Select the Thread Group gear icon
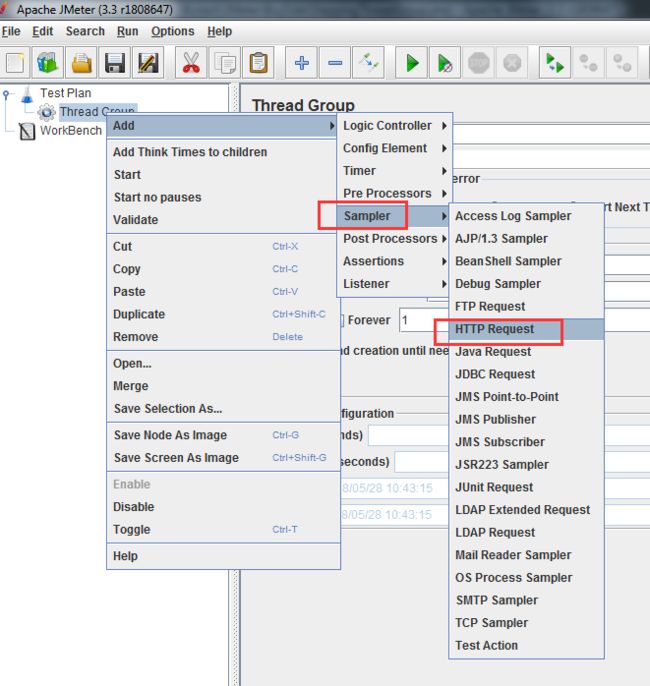Screen dimensions: 650x686 [x=46, y=112]
